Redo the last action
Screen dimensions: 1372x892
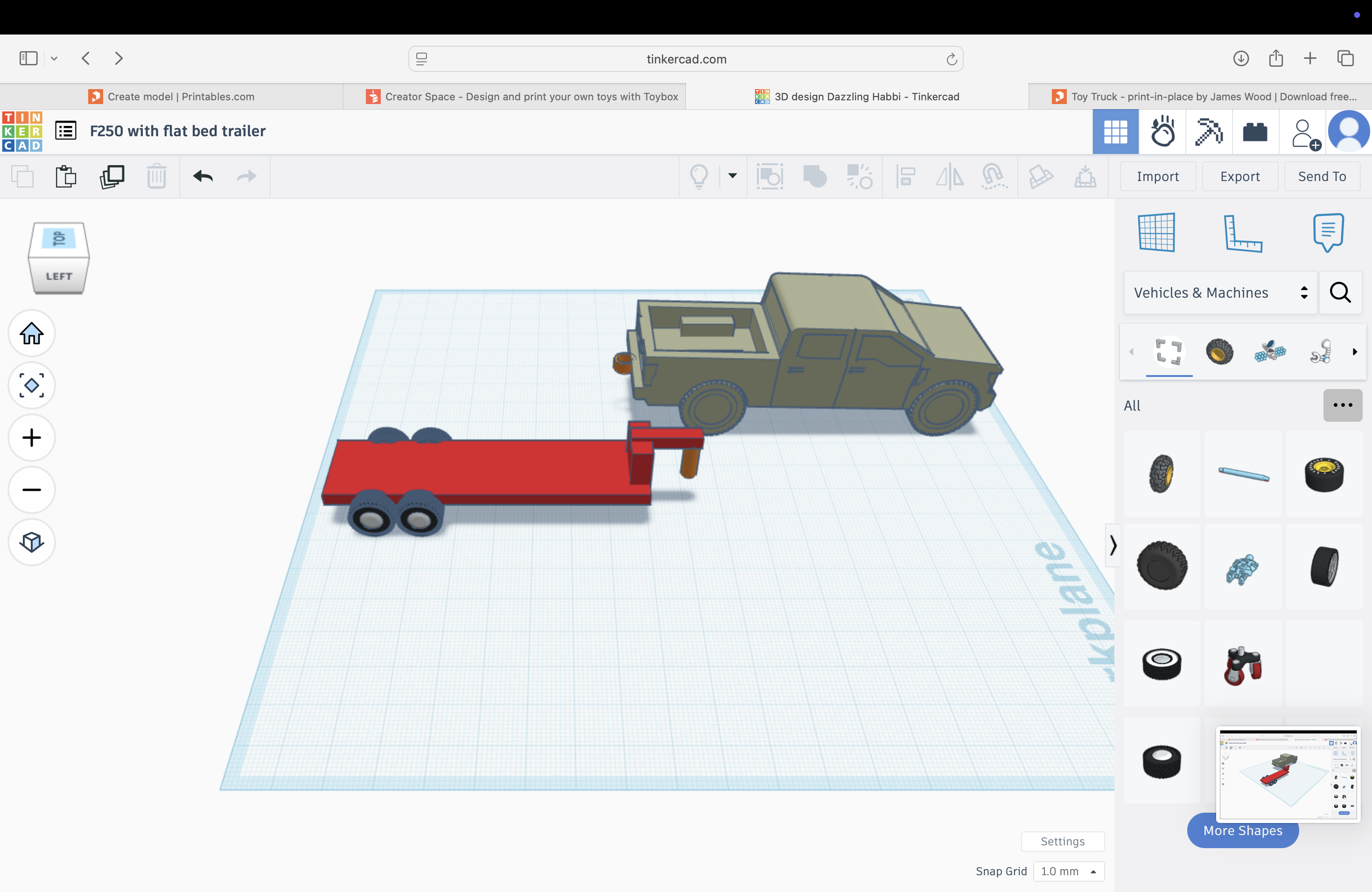tap(247, 176)
